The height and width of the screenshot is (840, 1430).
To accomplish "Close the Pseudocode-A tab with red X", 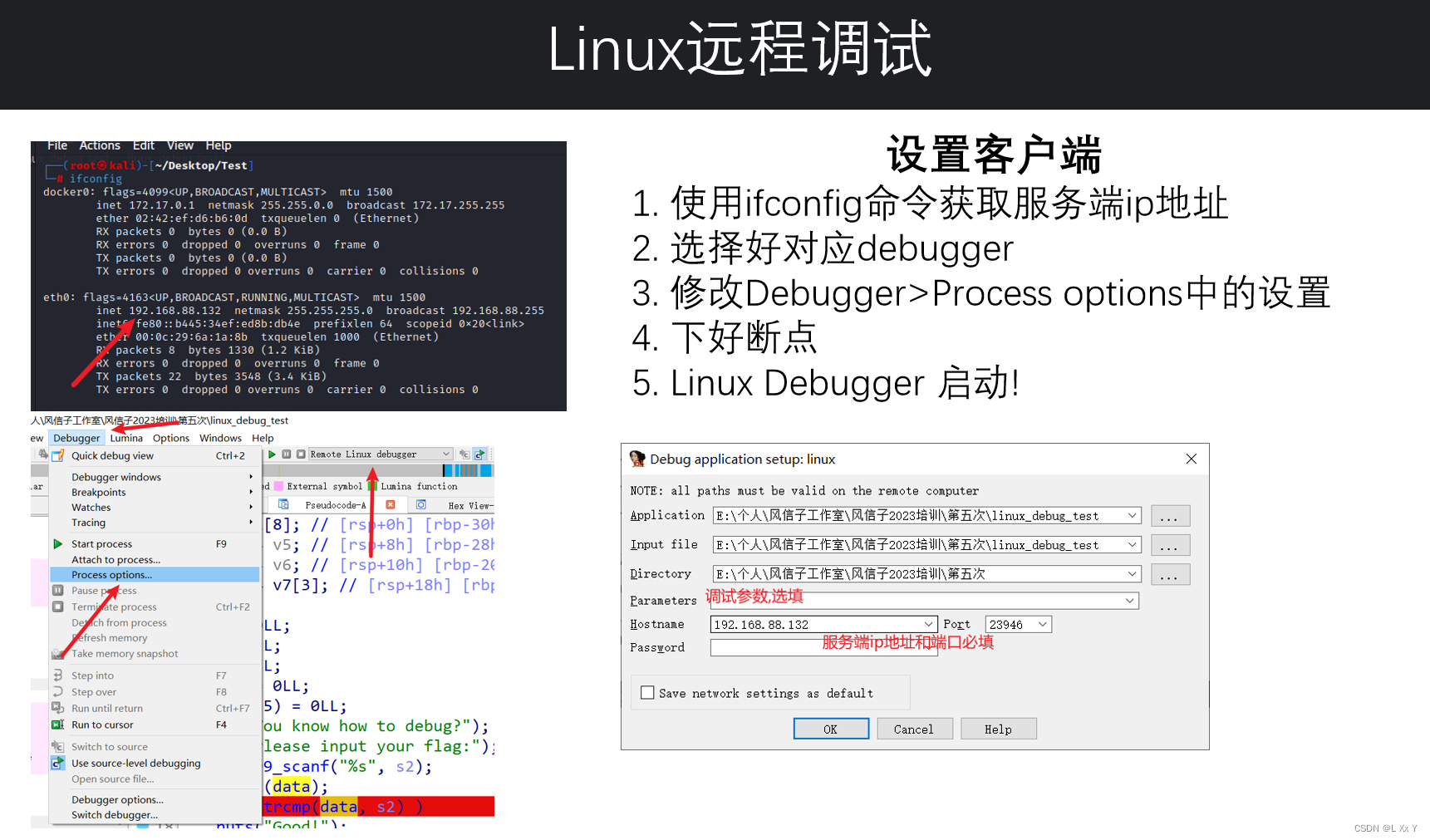I will click(391, 504).
